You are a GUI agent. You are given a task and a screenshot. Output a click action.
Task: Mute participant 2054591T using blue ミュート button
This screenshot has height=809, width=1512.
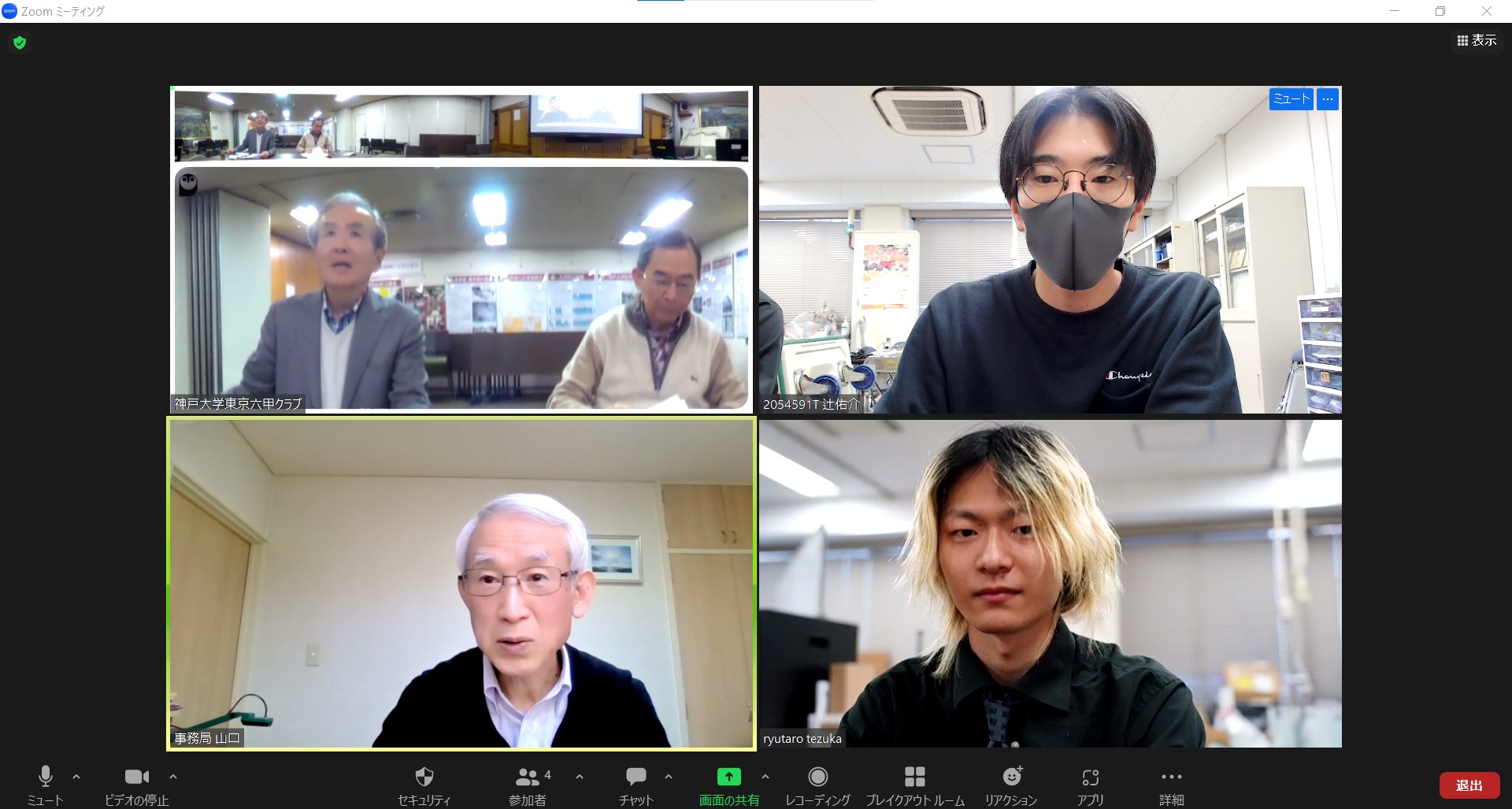(1291, 99)
